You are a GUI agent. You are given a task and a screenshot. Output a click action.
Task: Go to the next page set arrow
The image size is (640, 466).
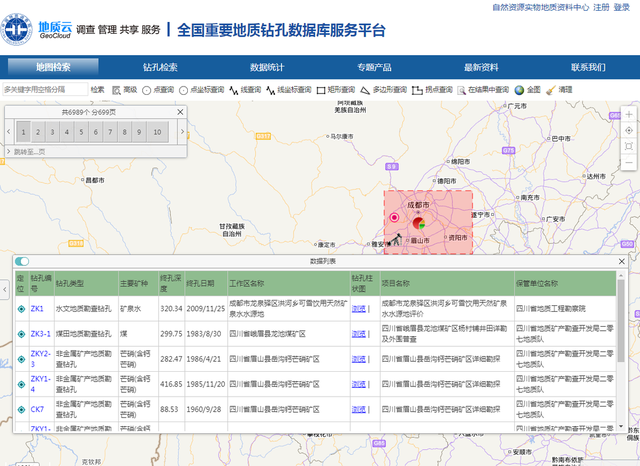tap(180, 132)
